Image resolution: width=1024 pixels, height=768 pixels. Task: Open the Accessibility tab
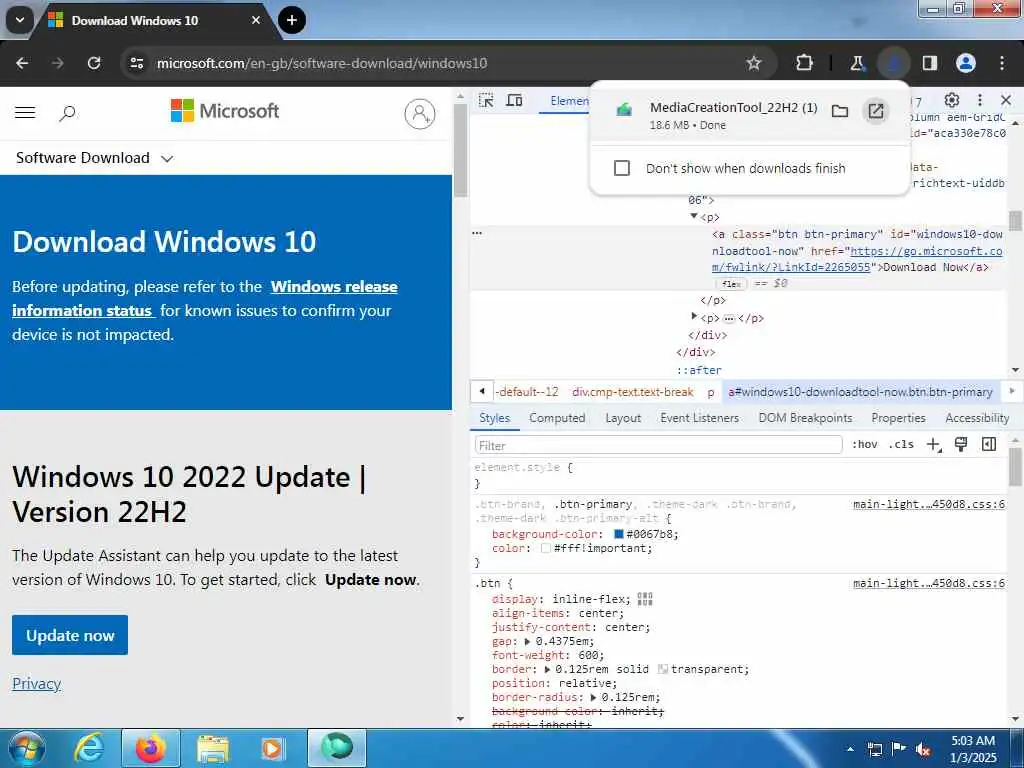(977, 418)
